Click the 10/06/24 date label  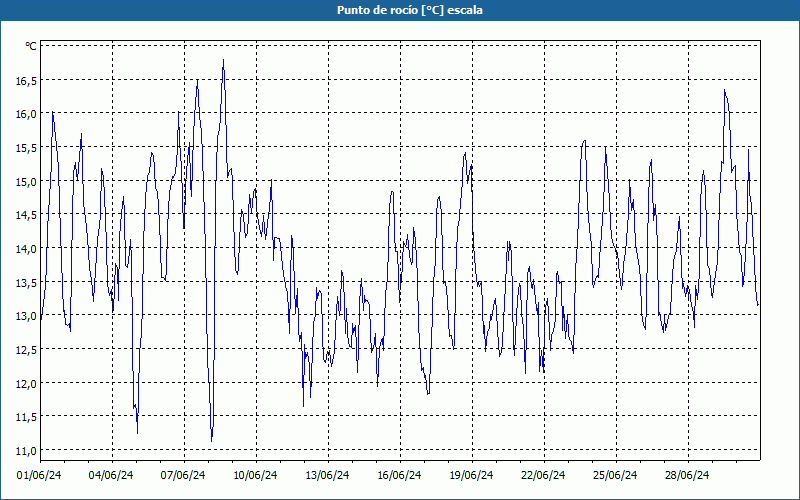pos(255,475)
